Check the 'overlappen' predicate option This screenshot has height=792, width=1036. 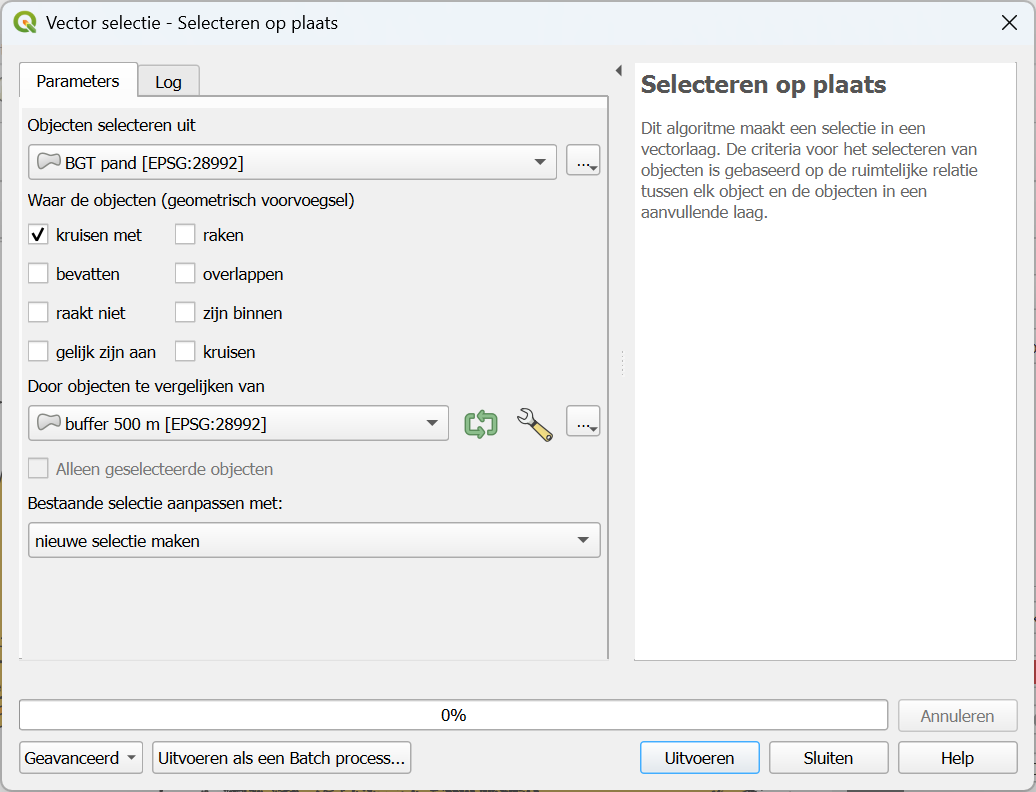click(185, 274)
